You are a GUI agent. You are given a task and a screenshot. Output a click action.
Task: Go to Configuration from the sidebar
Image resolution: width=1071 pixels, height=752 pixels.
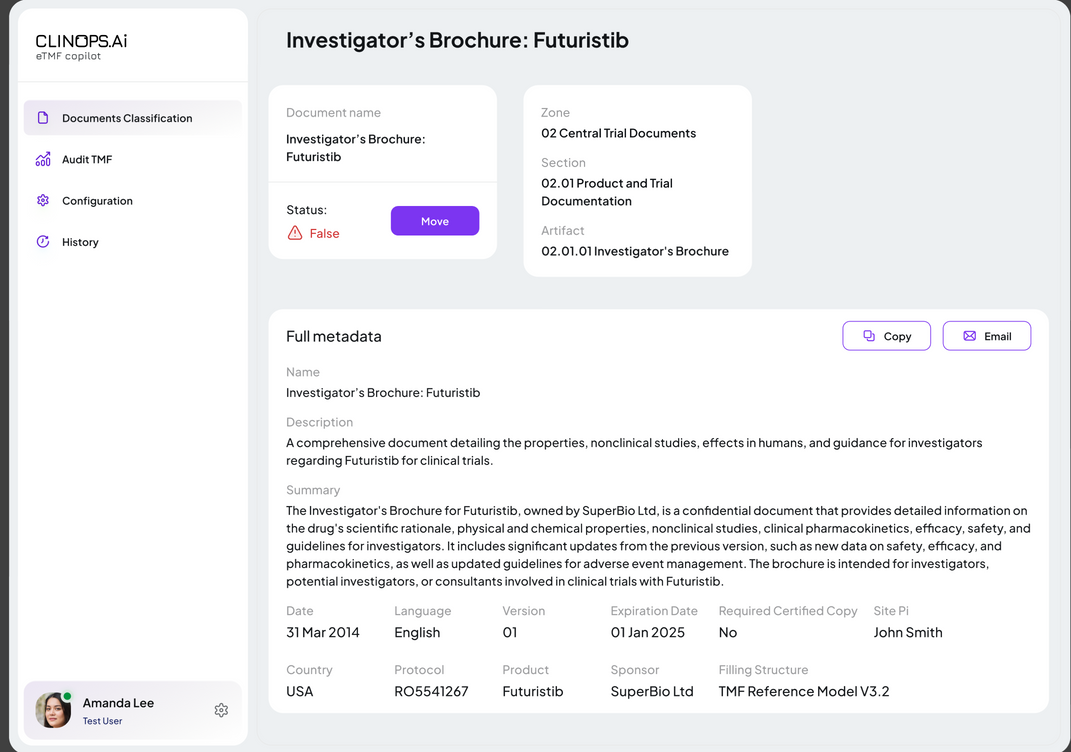coord(97,200)
